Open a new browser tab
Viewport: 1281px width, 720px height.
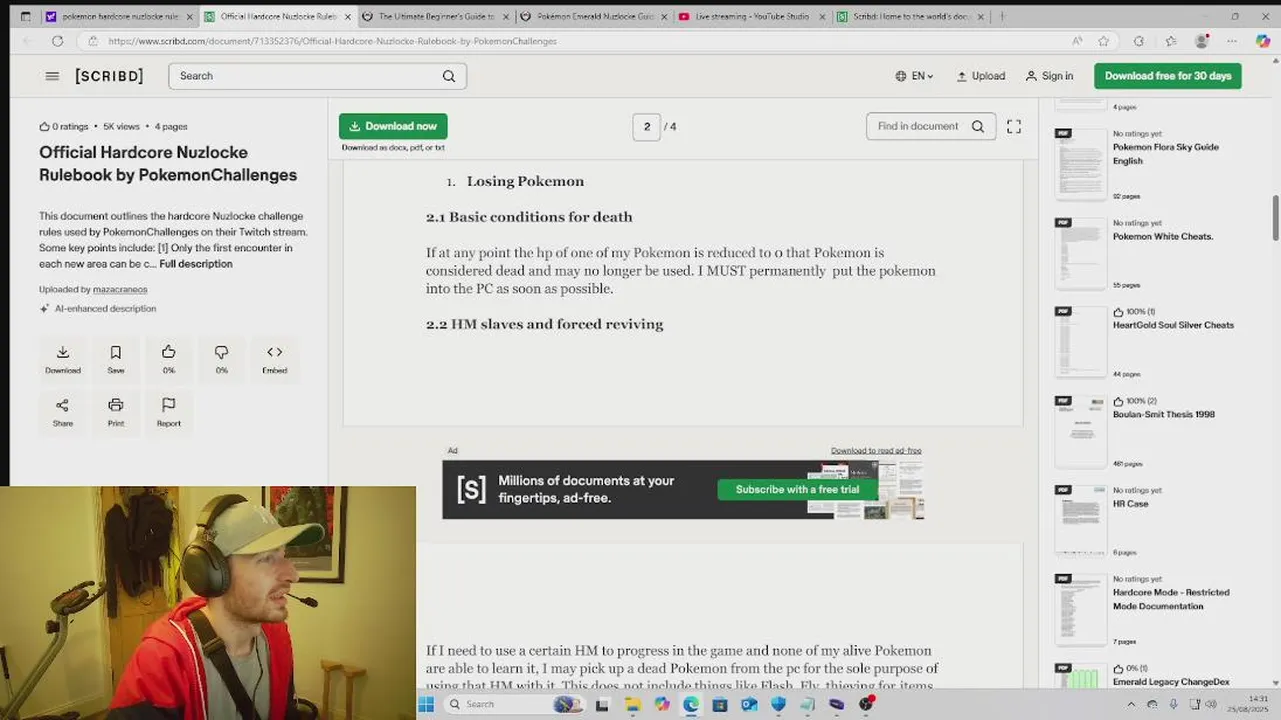[x=1002, y=17]
